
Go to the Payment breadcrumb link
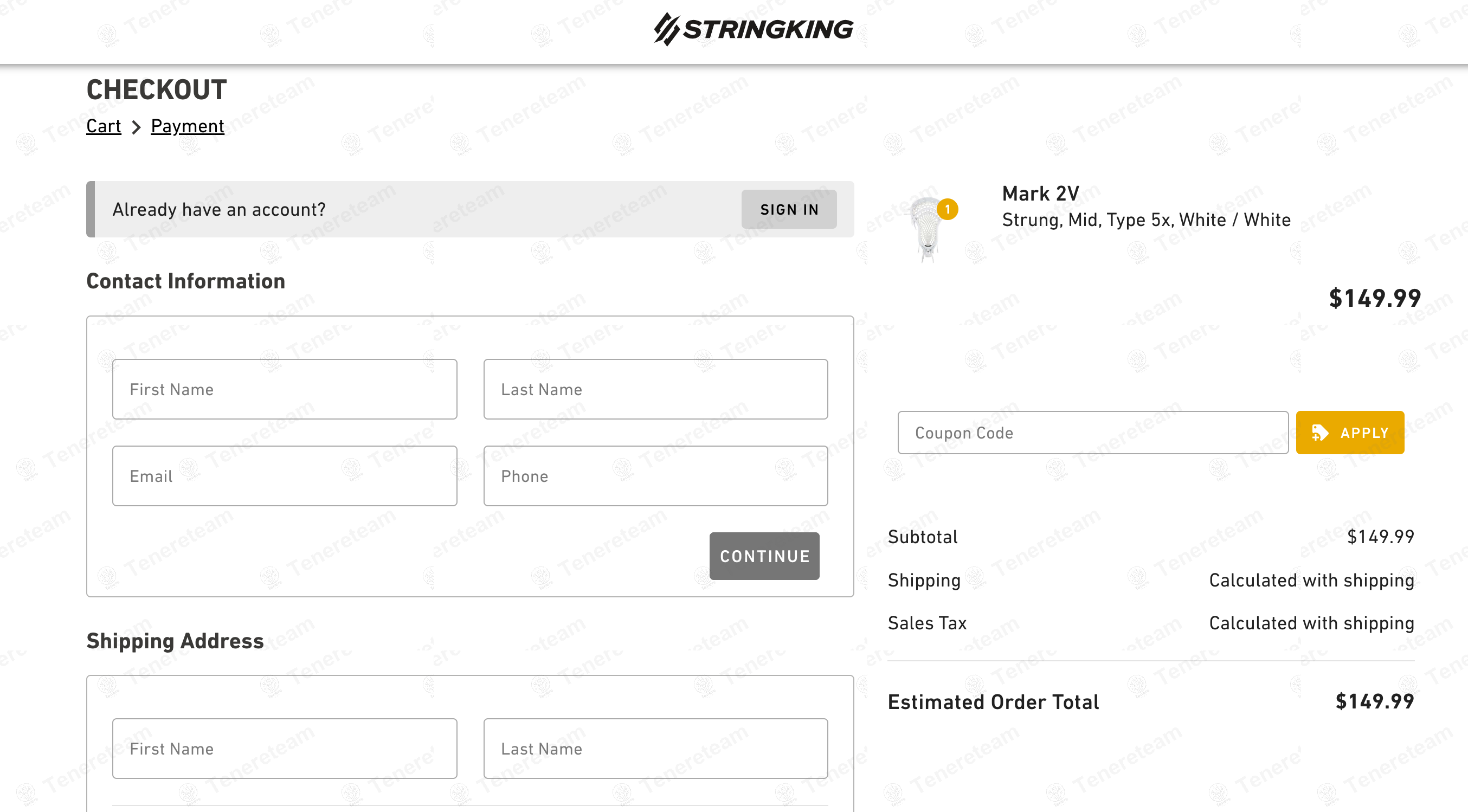(187, 126)
